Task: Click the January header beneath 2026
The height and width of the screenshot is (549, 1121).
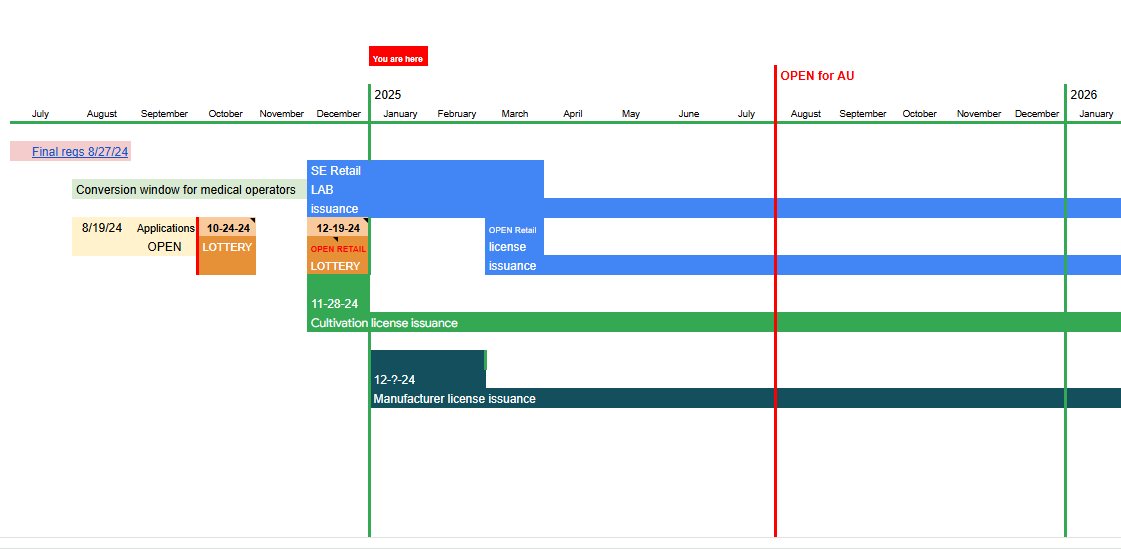Action: tap(1096, 114)
